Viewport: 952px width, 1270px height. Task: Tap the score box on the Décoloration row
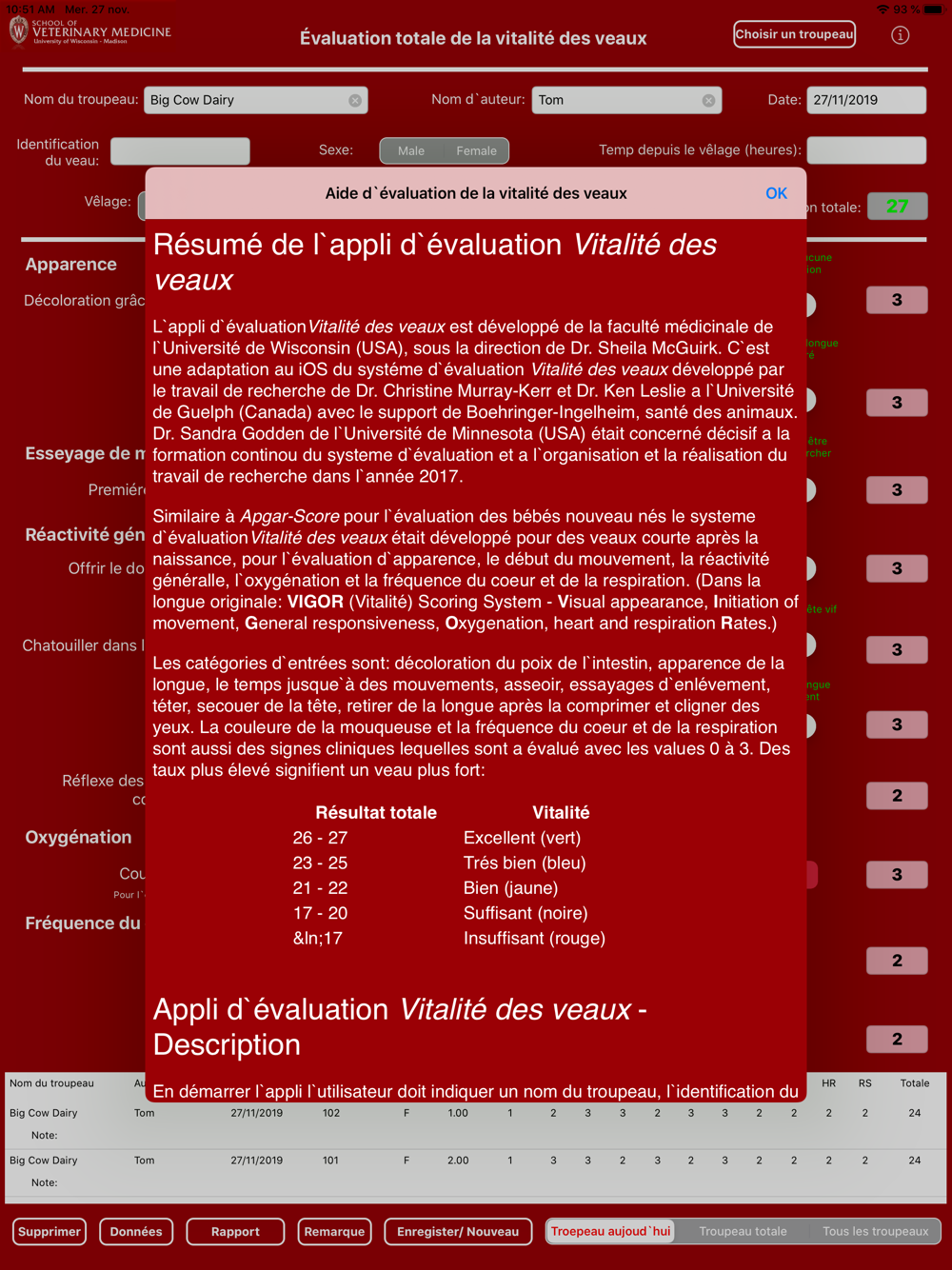[897, 300]
